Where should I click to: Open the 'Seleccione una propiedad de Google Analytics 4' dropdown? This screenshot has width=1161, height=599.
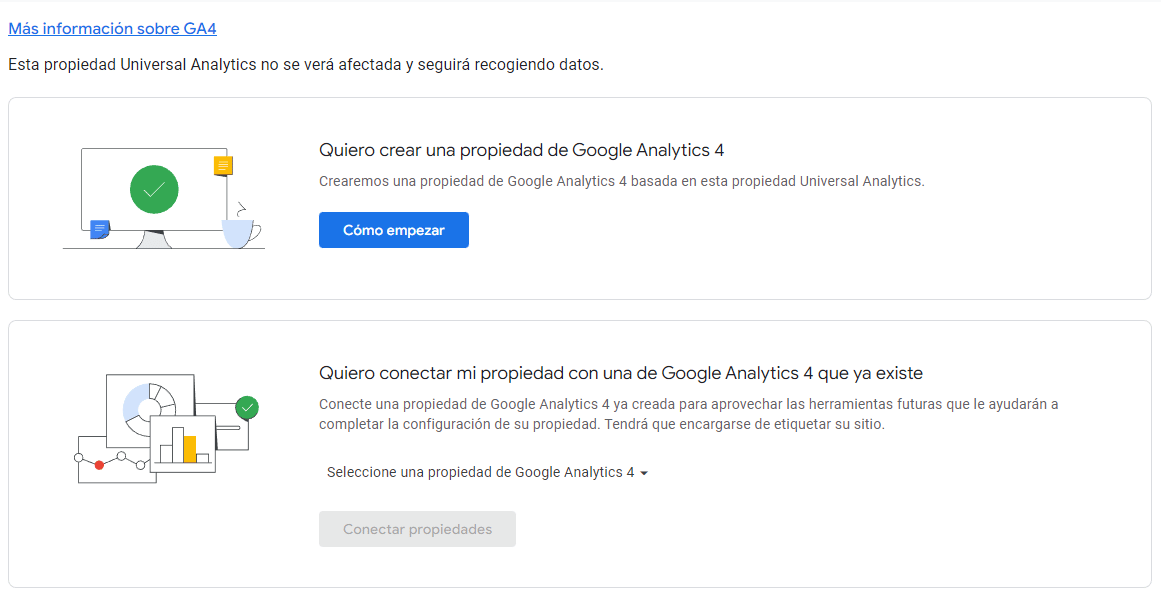[486, 471]
